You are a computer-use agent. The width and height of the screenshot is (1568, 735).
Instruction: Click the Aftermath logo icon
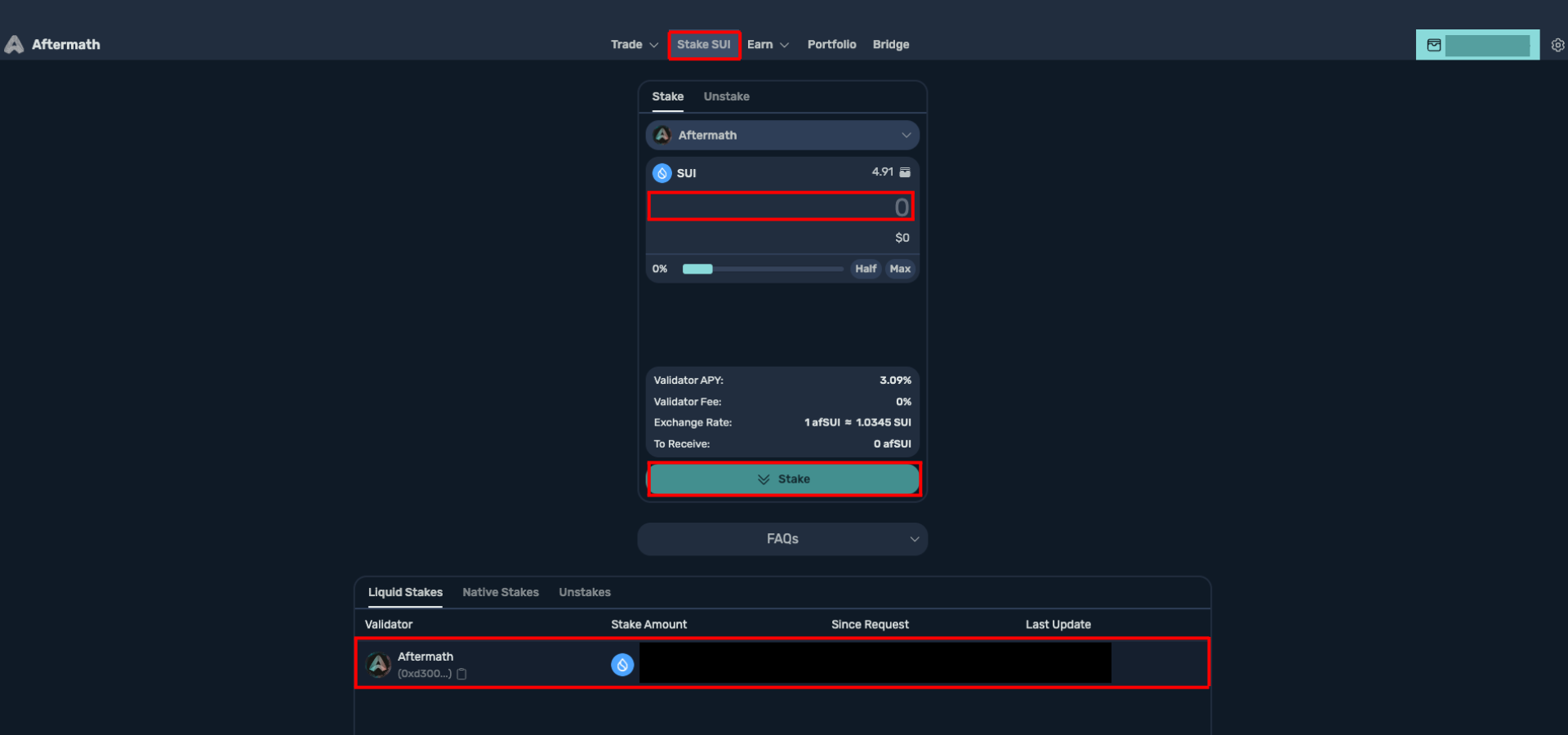pyautogui.click(x=14, y=44)
